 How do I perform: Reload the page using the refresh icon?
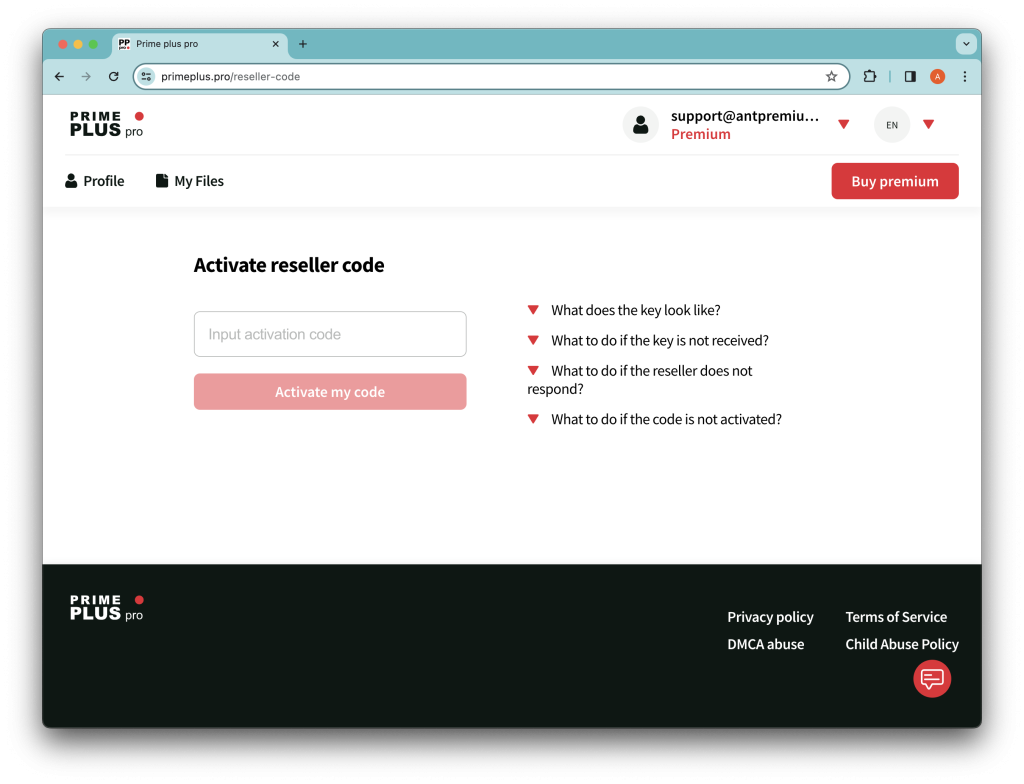click(114, 76)
